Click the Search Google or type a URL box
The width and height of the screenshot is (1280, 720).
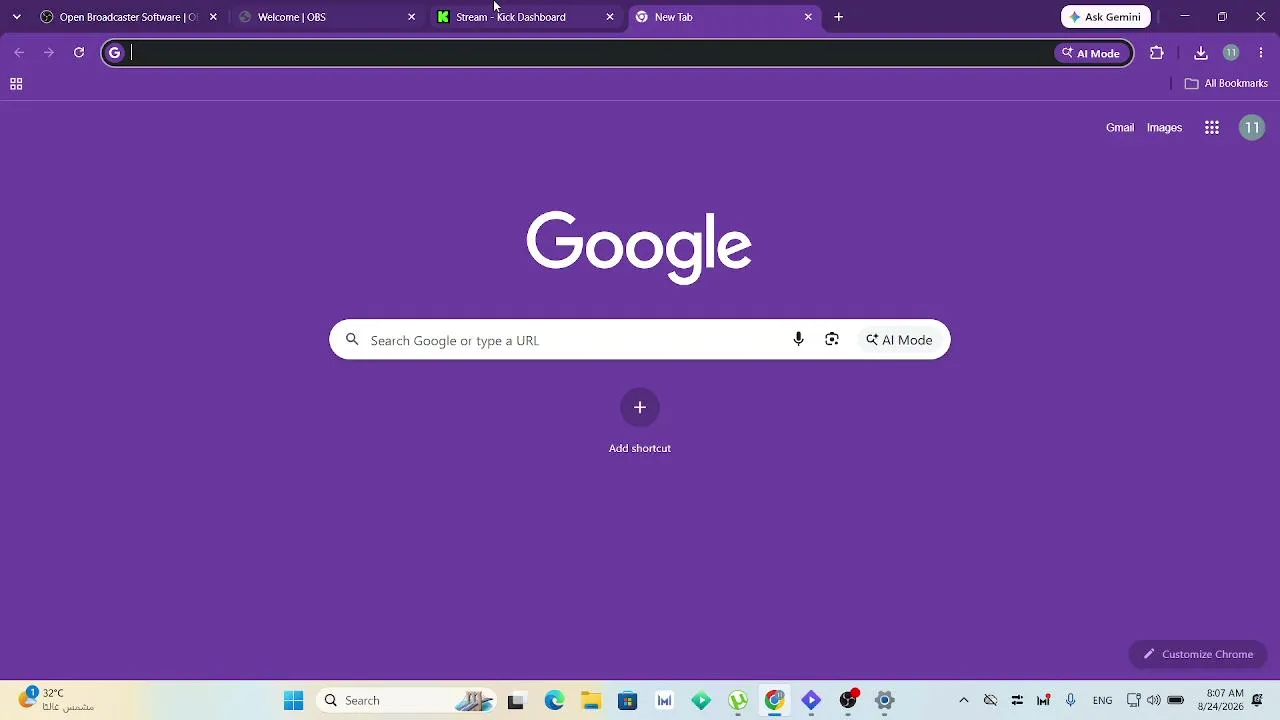[x=640, y=340]
